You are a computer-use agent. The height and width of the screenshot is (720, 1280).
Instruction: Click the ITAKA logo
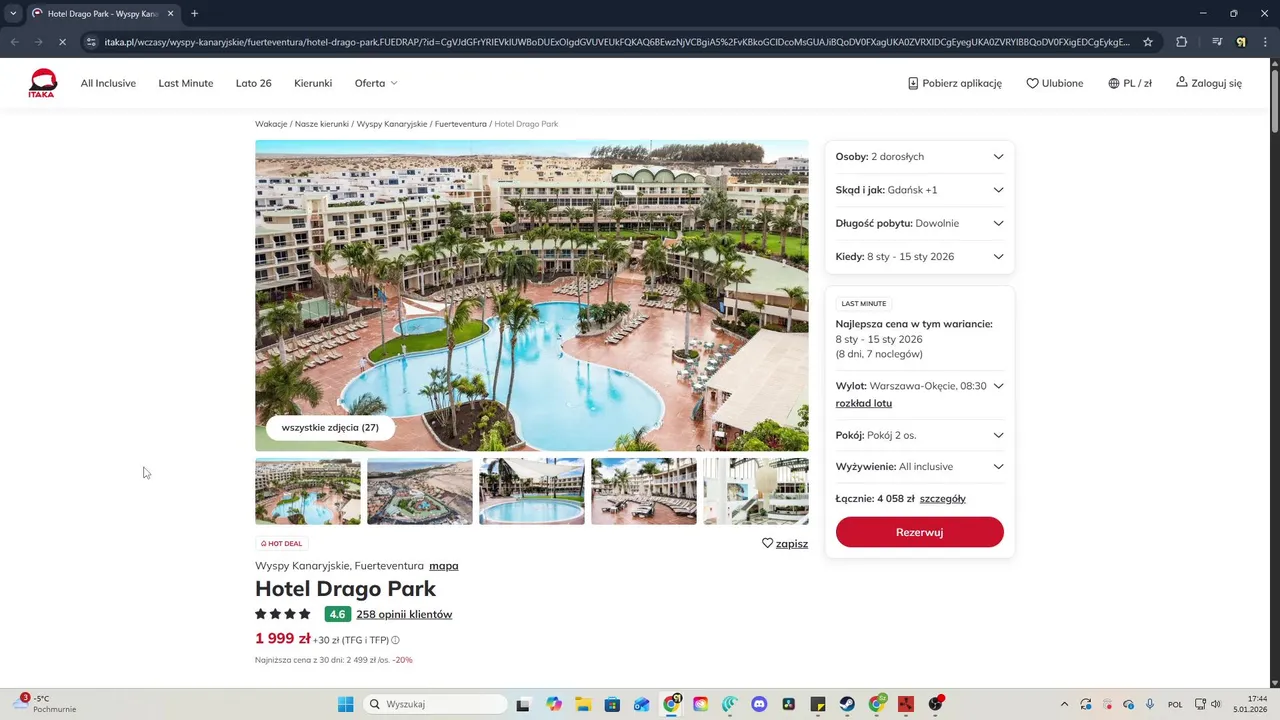click(43, 83)
